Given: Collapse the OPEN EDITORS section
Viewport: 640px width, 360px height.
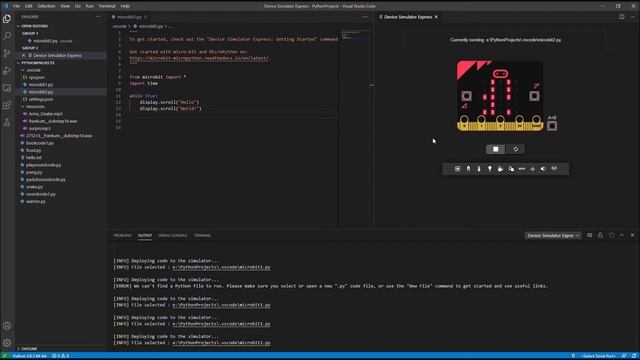Looking at the screenshot, I should [34, 26].
